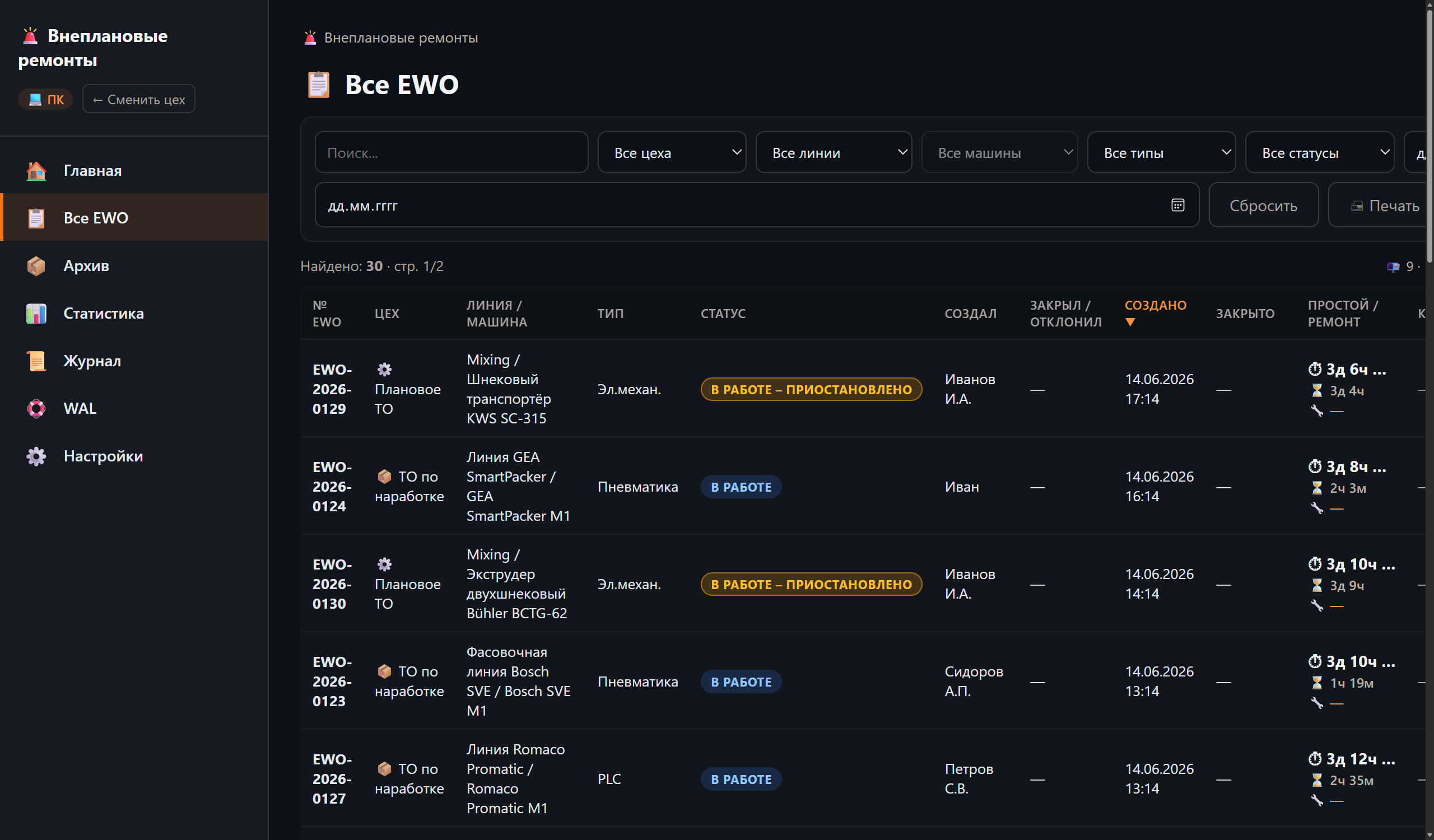
Task: Click the mailbox icon showing 9
Action: pos(1393,267)
